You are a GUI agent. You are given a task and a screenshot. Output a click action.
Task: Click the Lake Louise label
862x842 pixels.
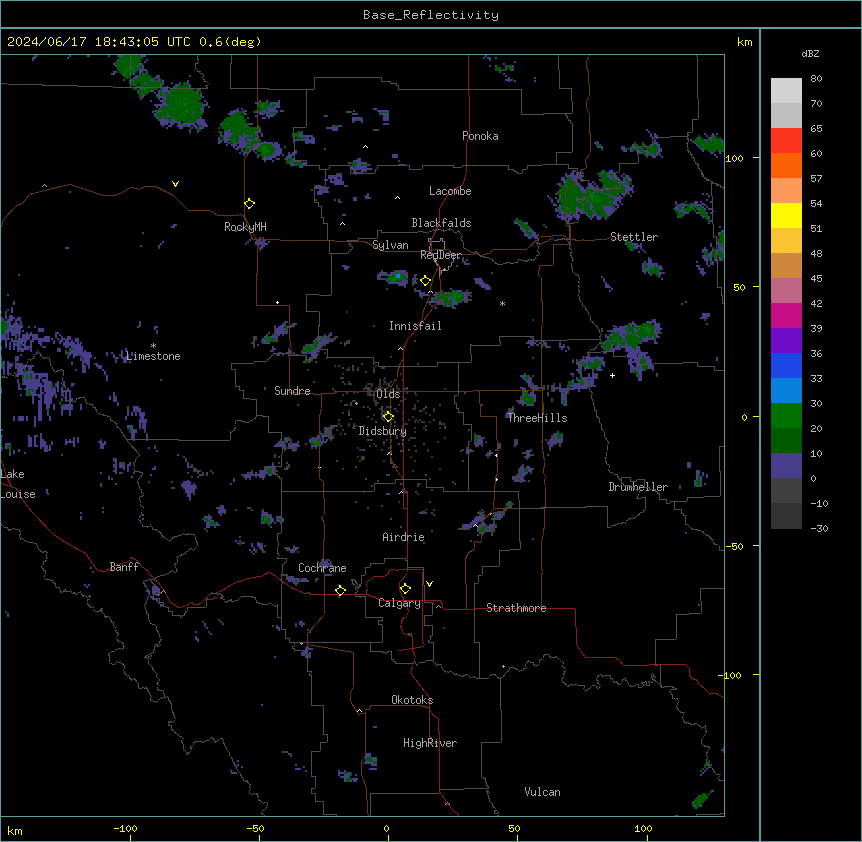pos(18,484)
